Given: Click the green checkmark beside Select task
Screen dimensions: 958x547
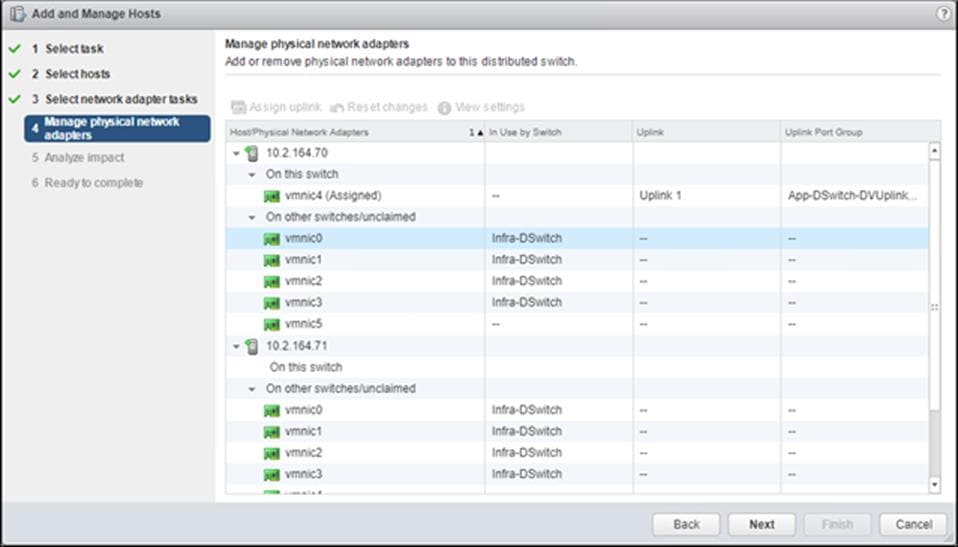Looking at the screenshot, I should [x=15, y=48].
